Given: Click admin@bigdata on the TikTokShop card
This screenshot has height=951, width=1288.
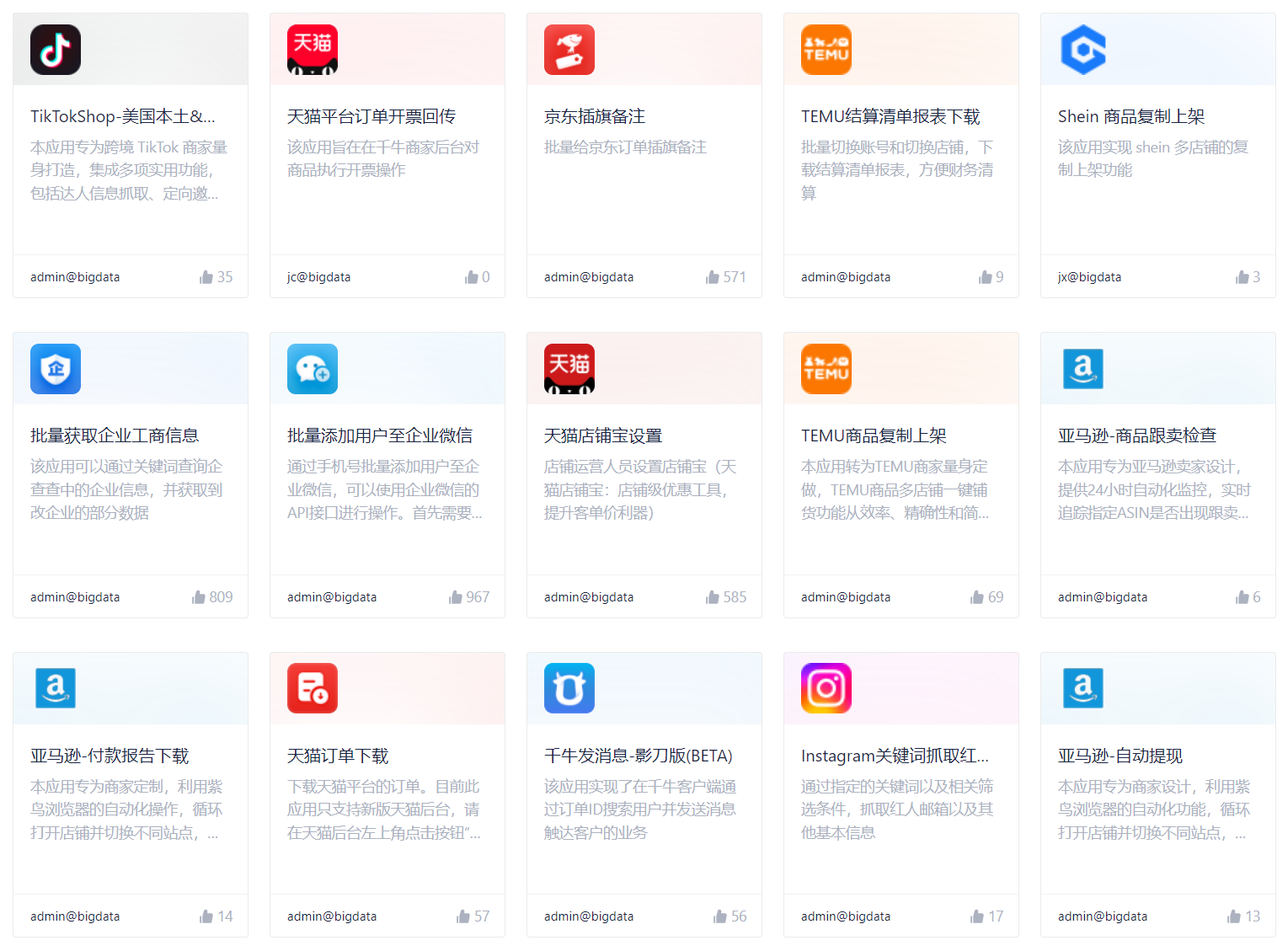Looking at the screenshot, I should point(75,277).
